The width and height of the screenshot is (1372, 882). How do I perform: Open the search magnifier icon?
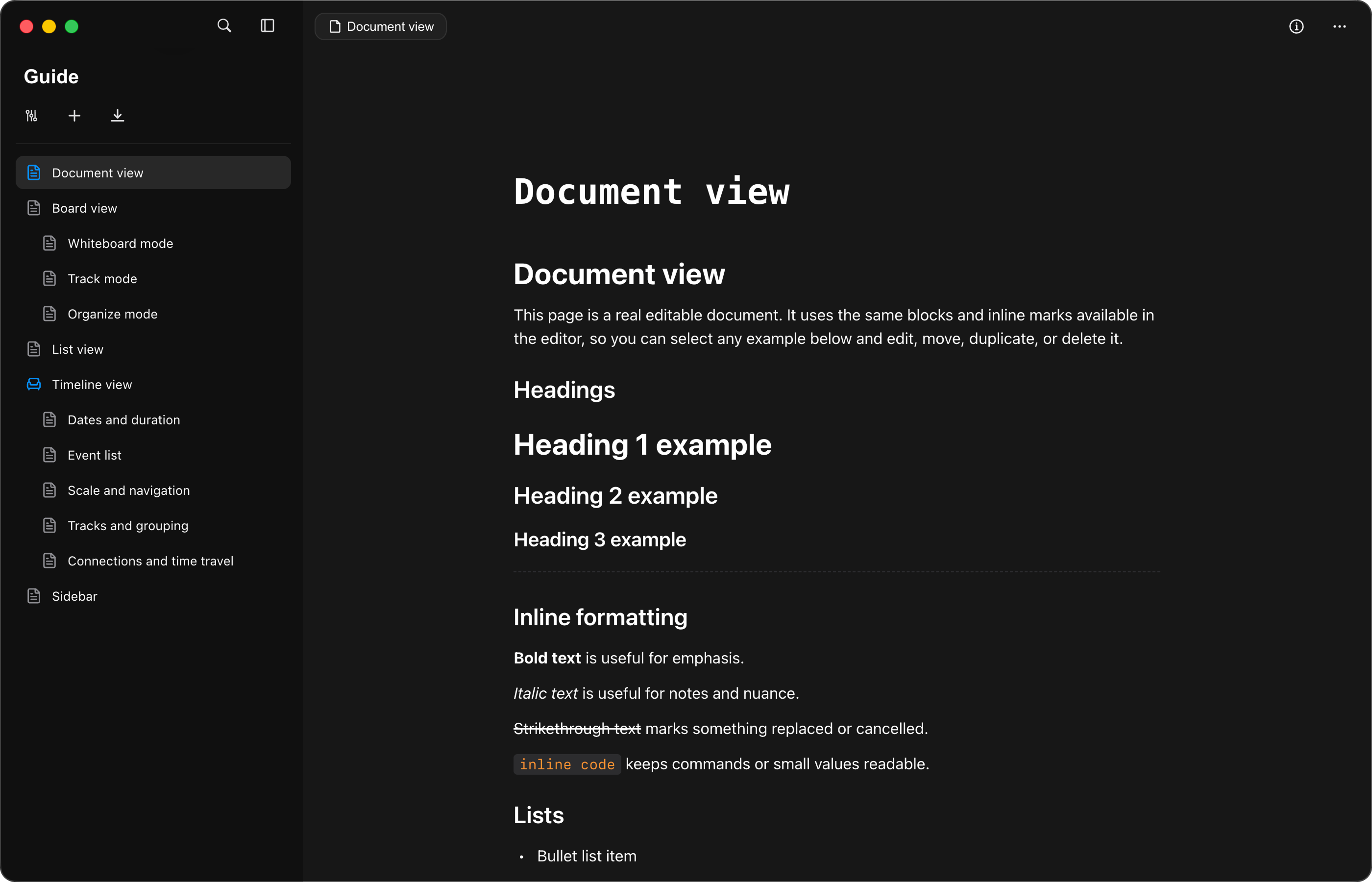click(x=224, y=26)
